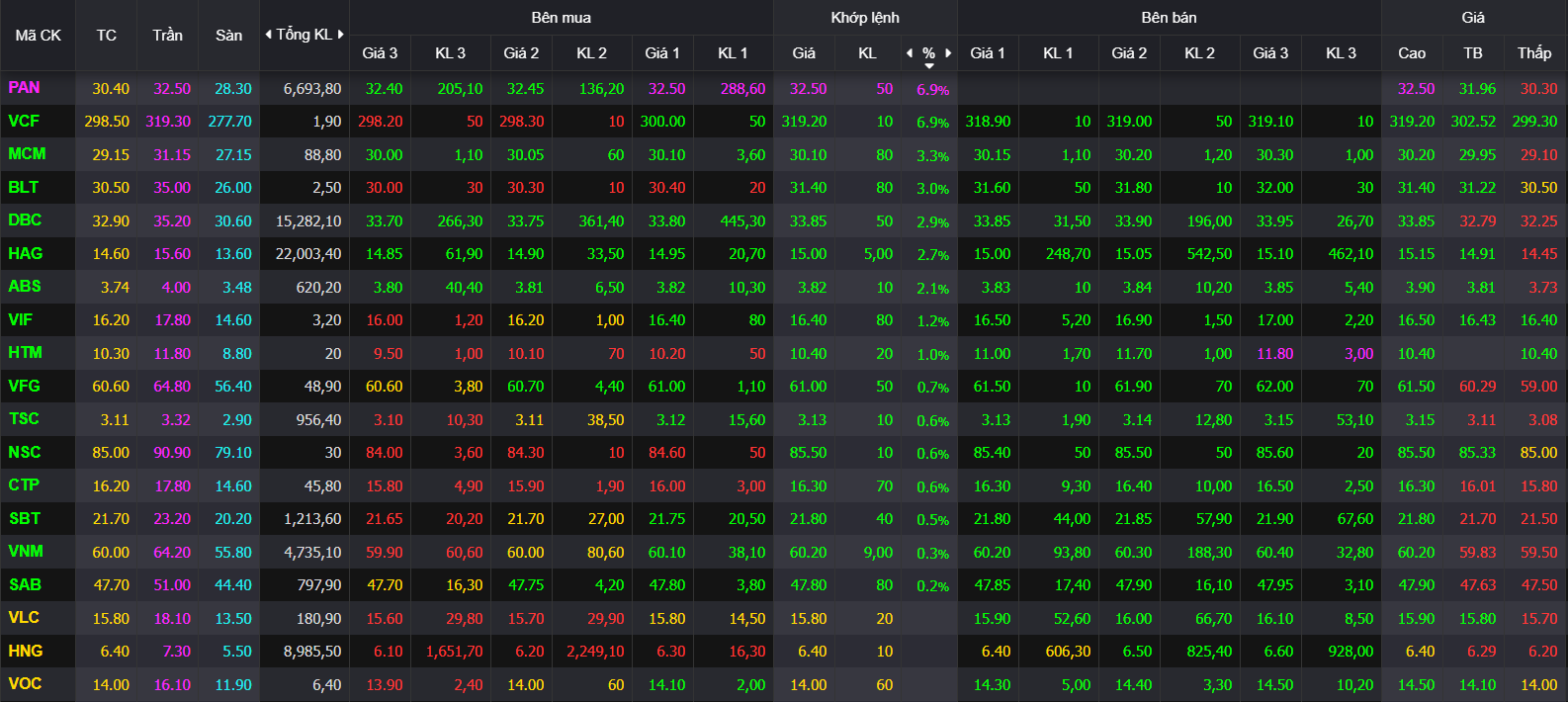1568x702 pixels.
Task: Open stock symbol HTM
Action: [x=25, y=352]
